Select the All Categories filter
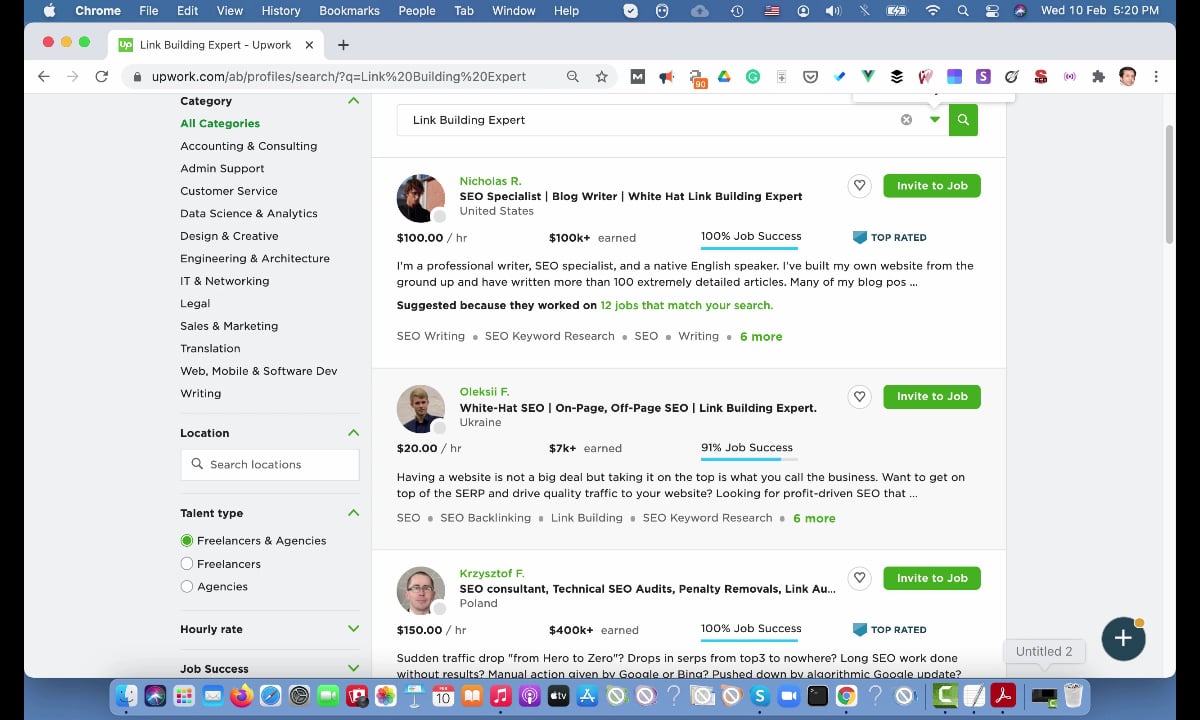The width and height of the screenshot is (1200, 720). coord(220,124)
